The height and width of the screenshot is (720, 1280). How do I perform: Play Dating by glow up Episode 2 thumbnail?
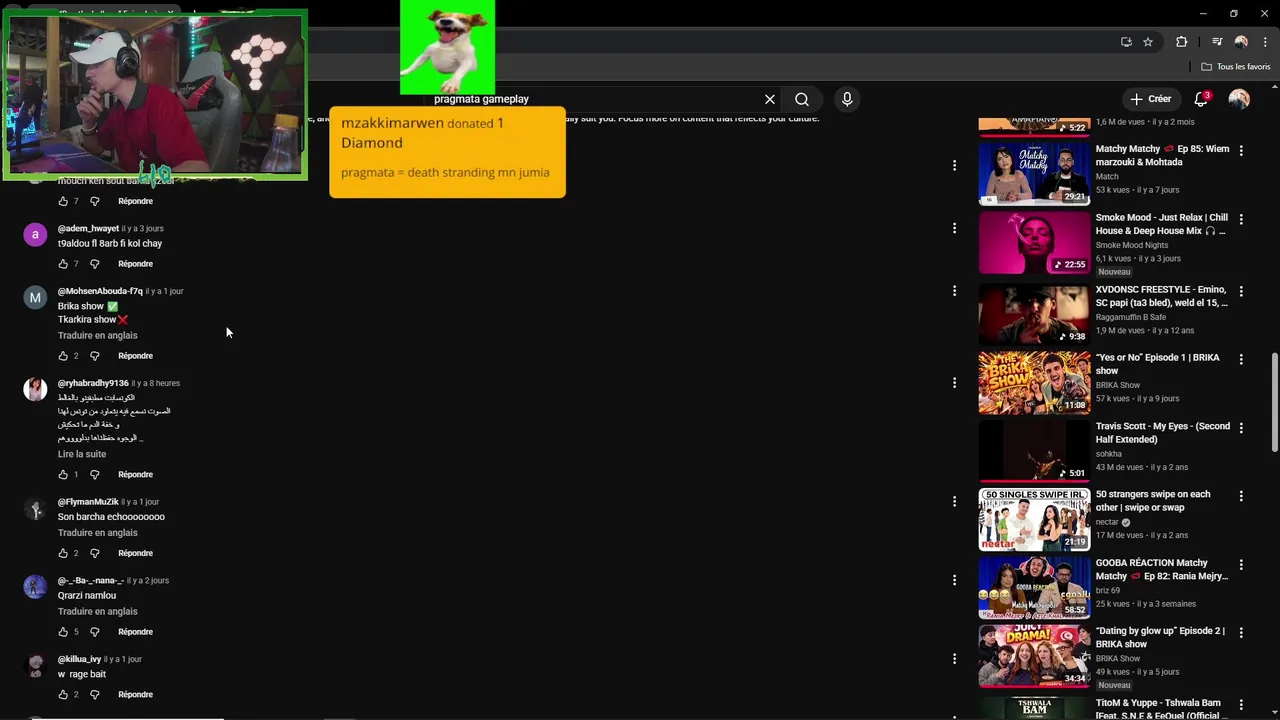tap(1034, 656)
